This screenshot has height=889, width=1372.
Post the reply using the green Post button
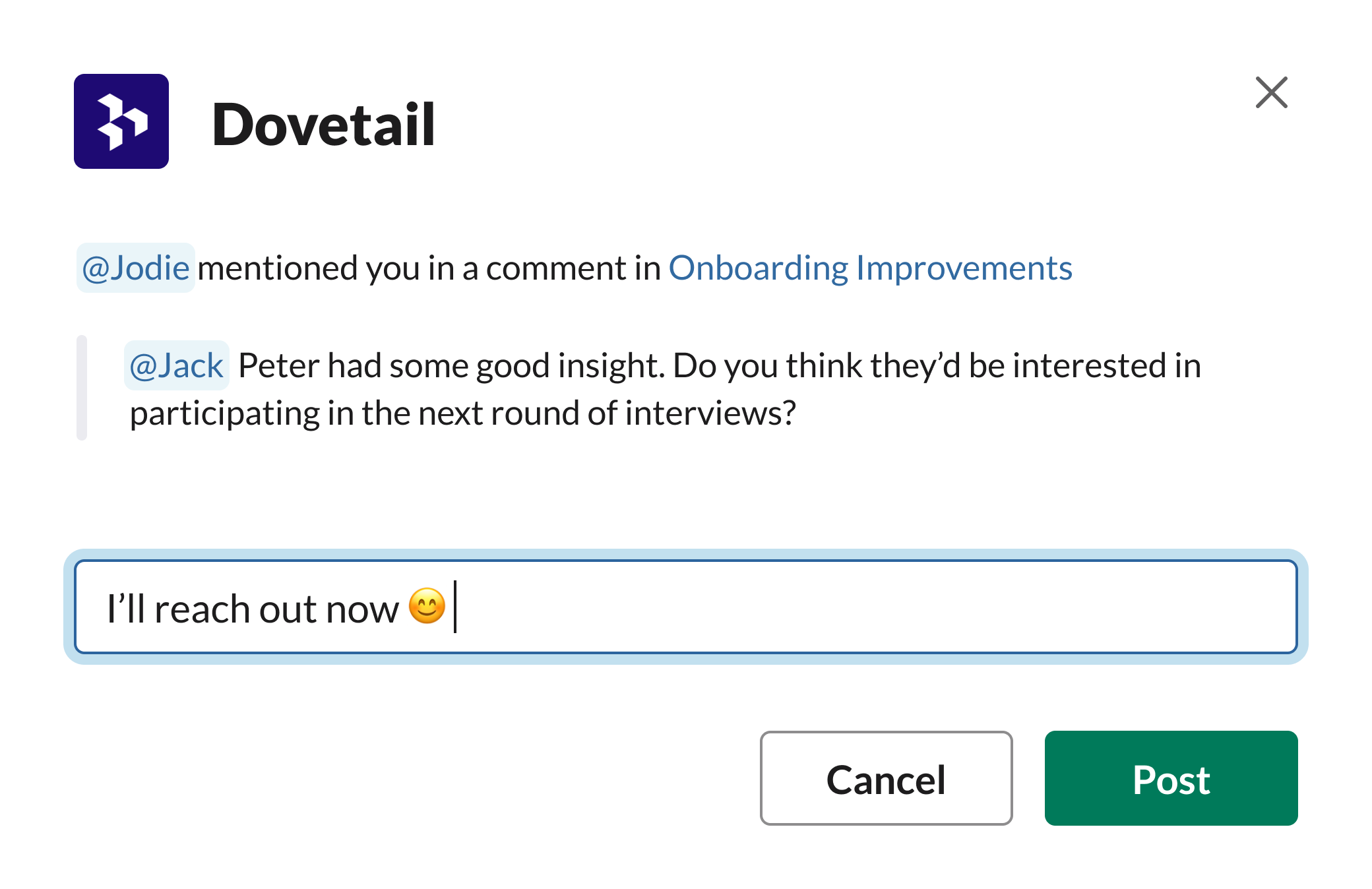click(x=1171, y=778)
